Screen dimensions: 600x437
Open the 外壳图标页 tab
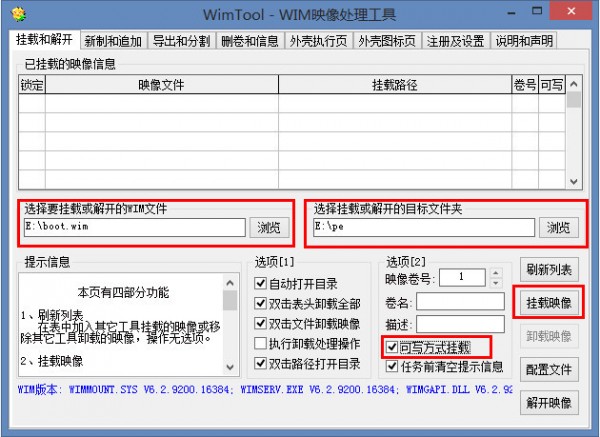387,41
